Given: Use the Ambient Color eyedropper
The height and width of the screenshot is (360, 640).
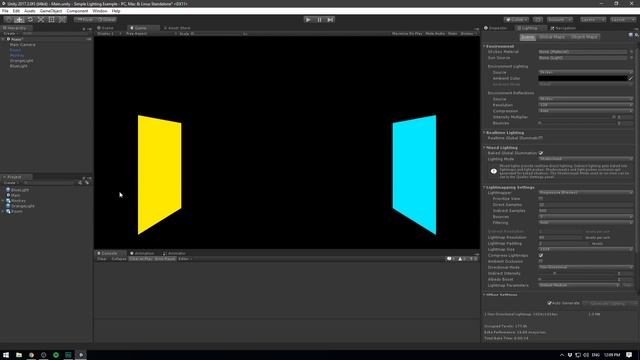Looking at the screenshot, I should [x=631, y=78].
